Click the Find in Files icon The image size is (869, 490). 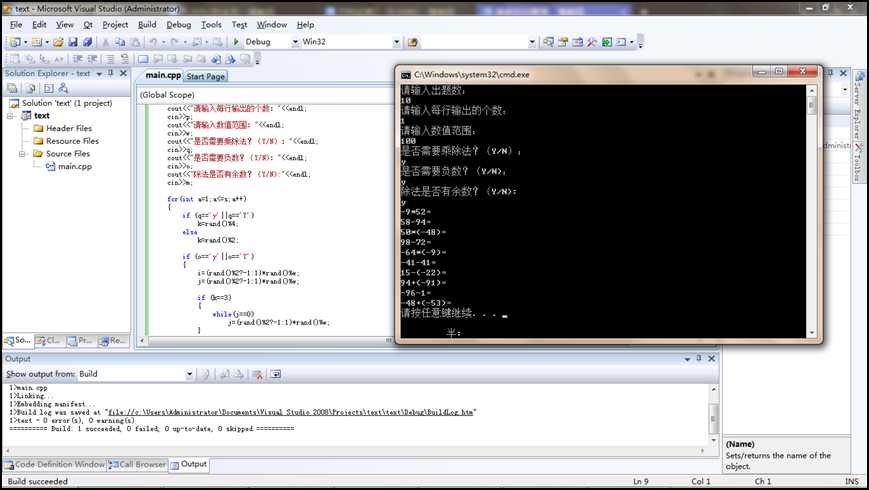click(x=412, y=42)
